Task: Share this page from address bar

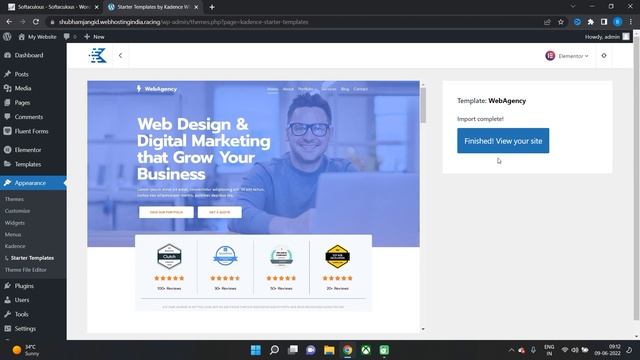Action: pos(547,22)
